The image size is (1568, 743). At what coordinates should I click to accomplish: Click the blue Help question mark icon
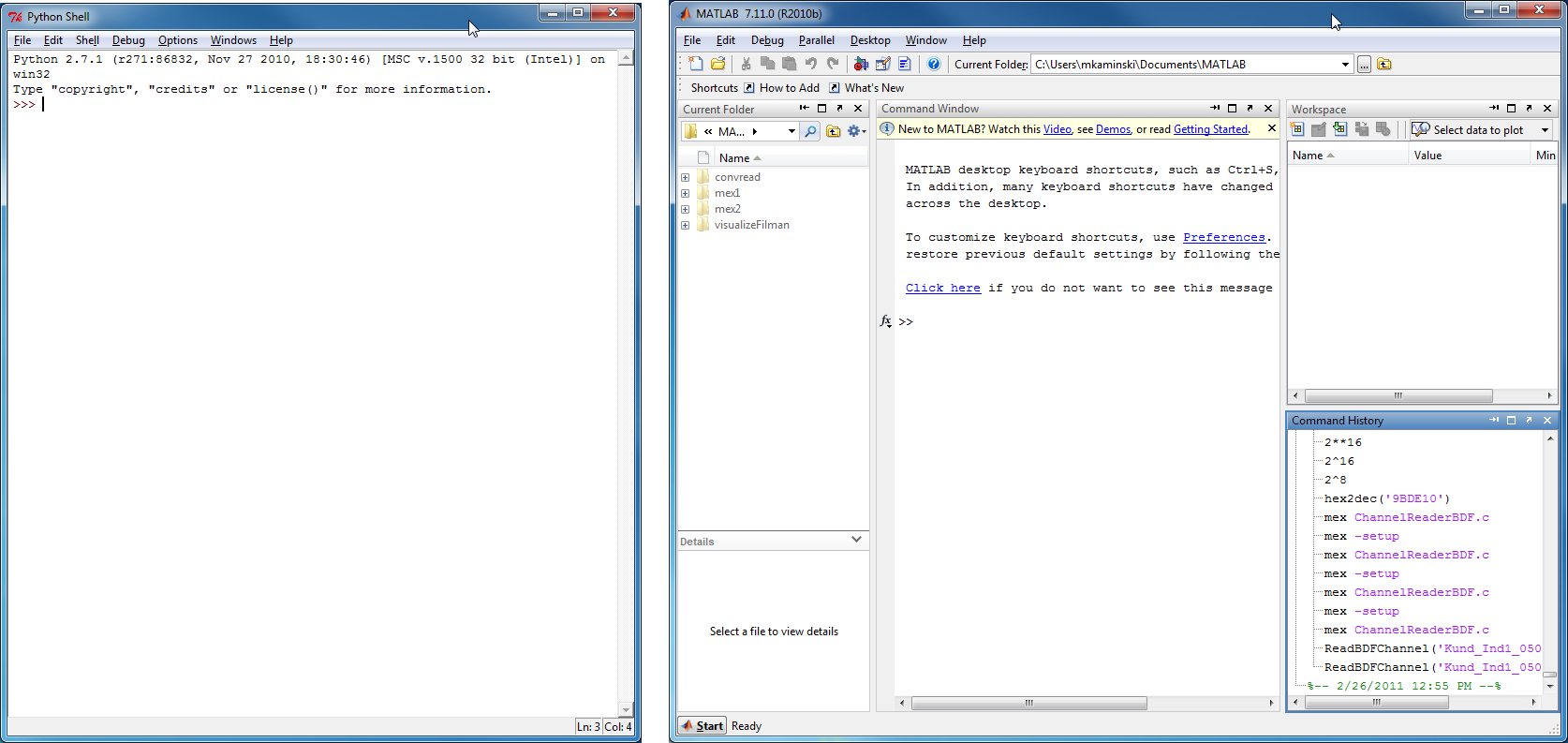(x=934, y=64)
